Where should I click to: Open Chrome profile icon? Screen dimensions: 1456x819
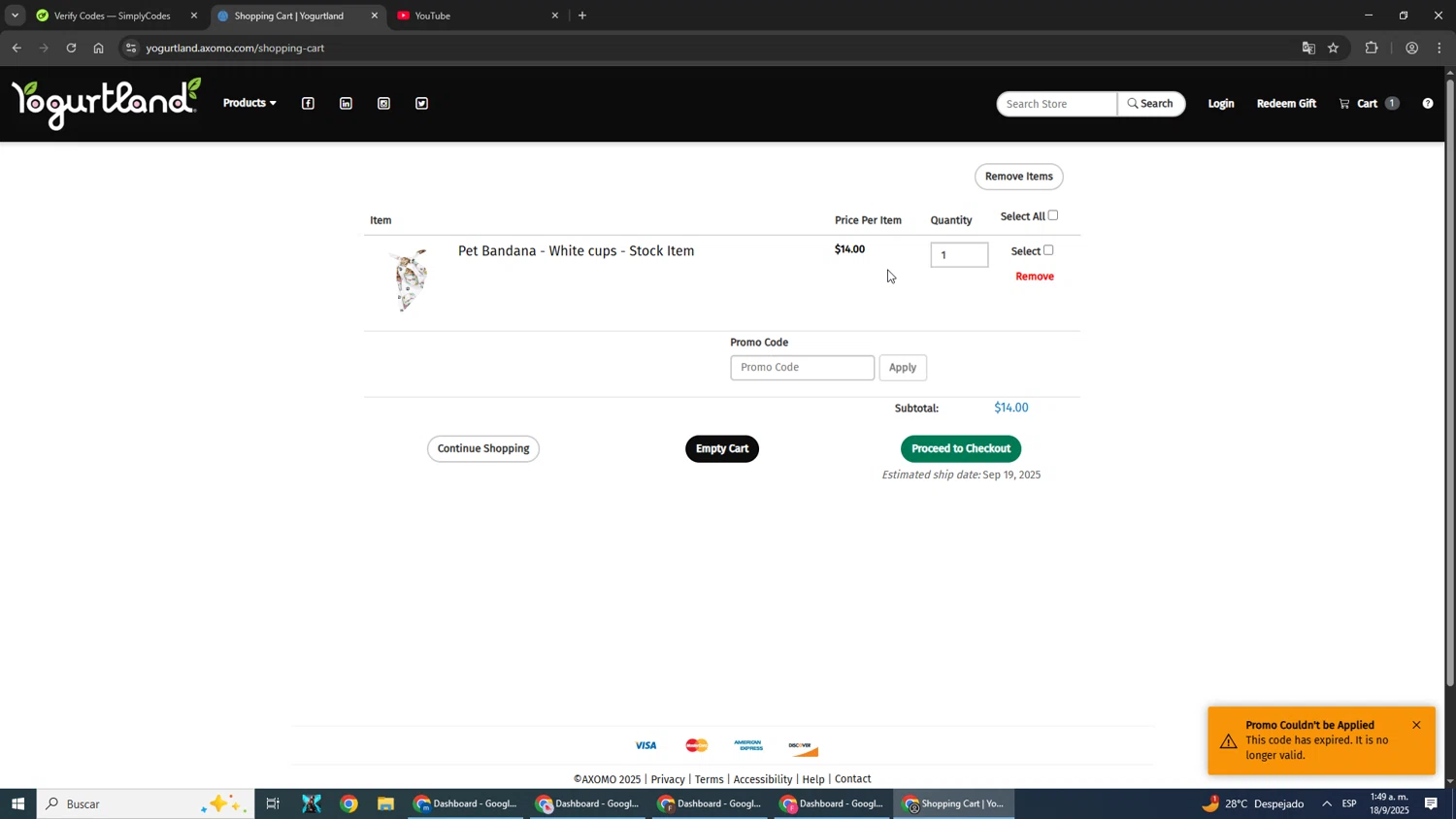[1411, 48]
